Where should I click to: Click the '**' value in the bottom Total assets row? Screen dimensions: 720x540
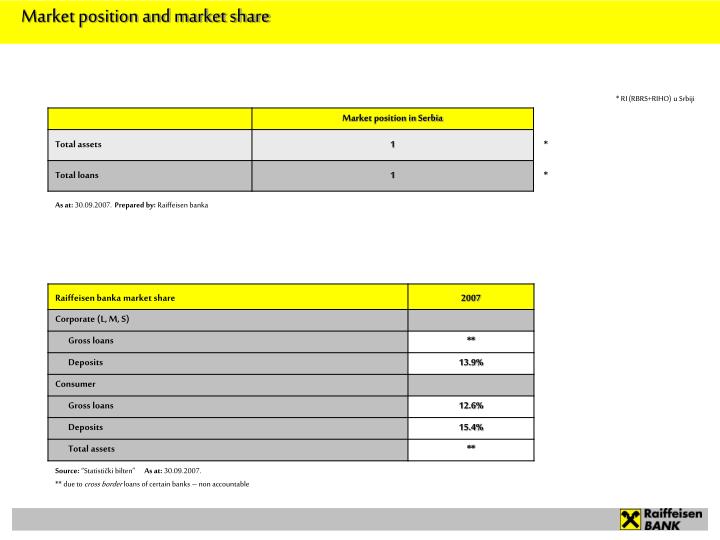click(471, 447)
